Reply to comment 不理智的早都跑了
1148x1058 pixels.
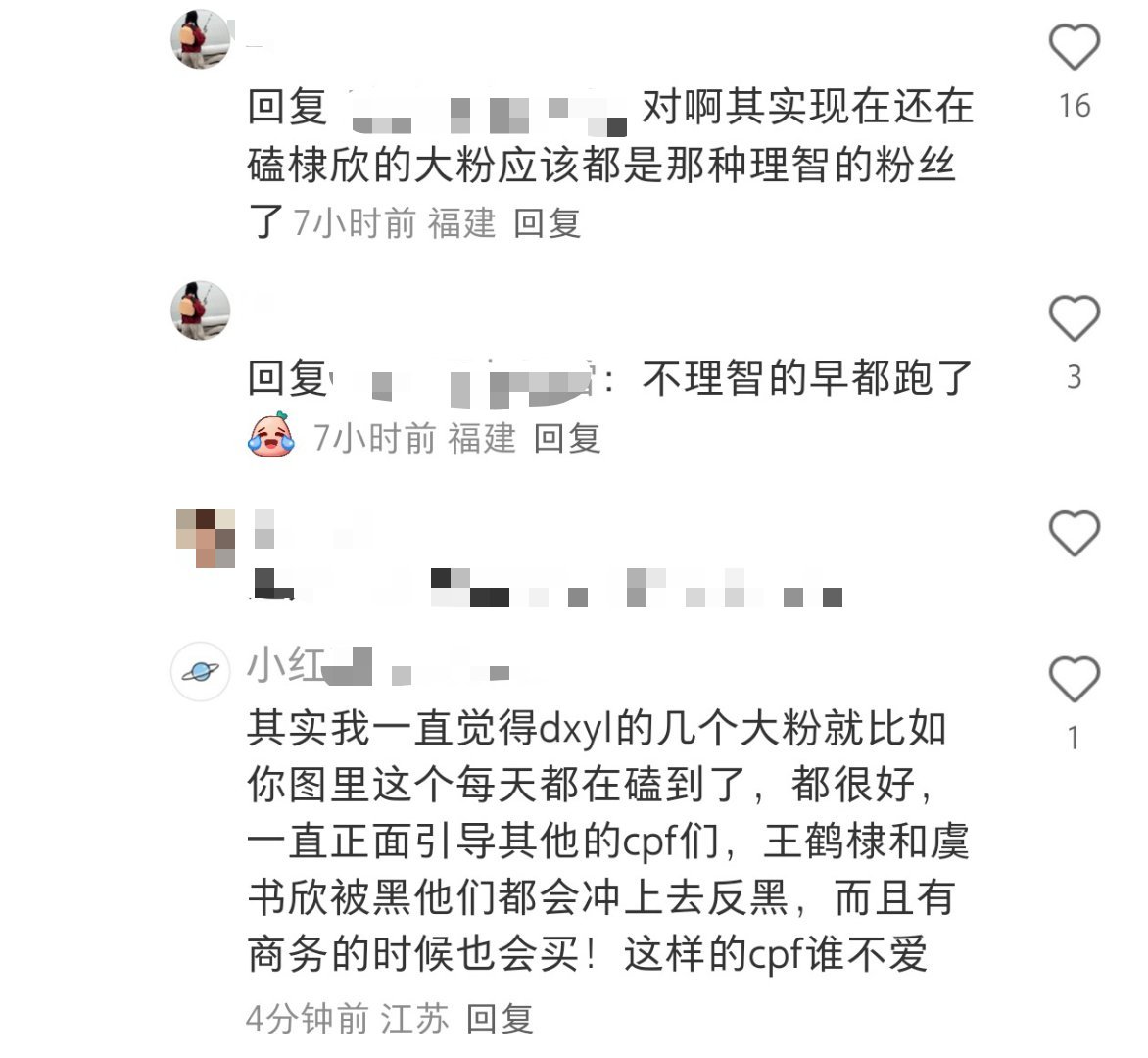pos(567,439)
